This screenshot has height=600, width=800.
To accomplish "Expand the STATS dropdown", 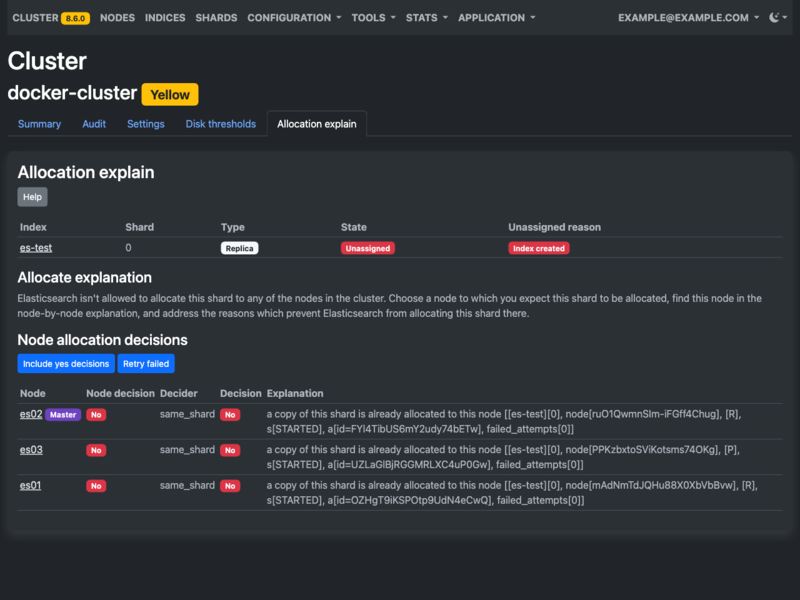I will point(423,17).
